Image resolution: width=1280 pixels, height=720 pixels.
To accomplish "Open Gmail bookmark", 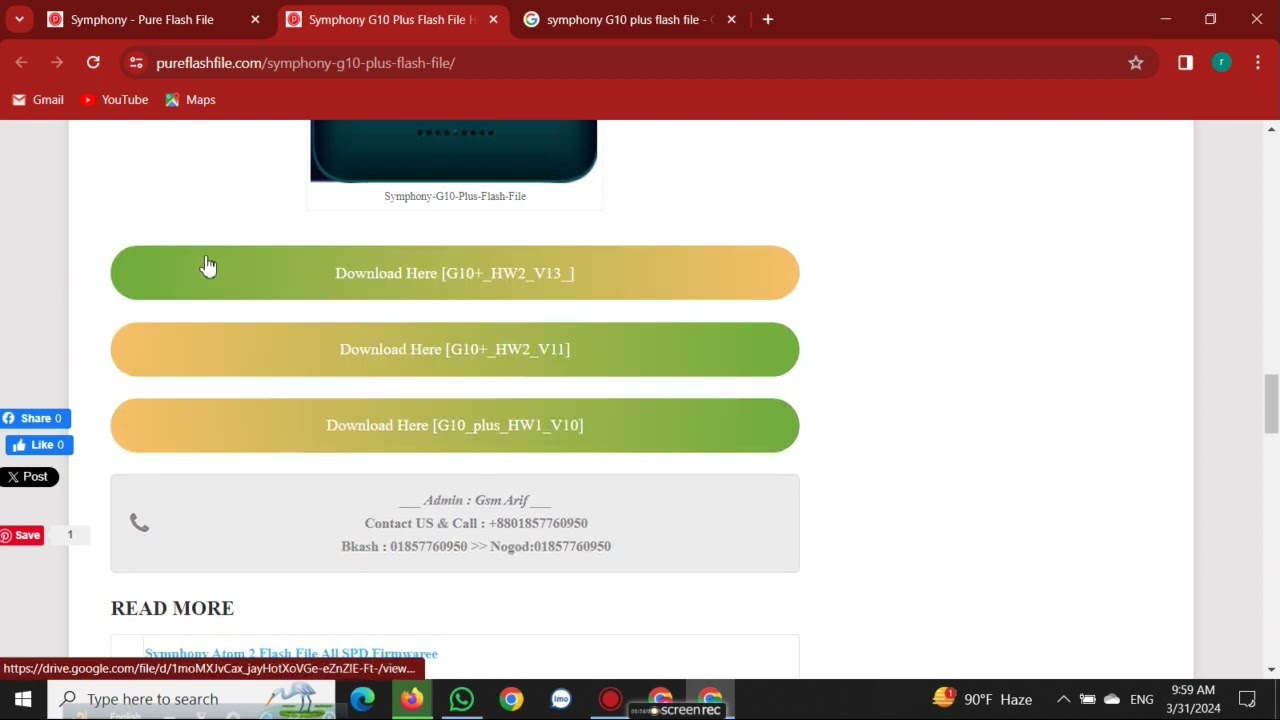I will pyautogui.click(x=38, y=100).
